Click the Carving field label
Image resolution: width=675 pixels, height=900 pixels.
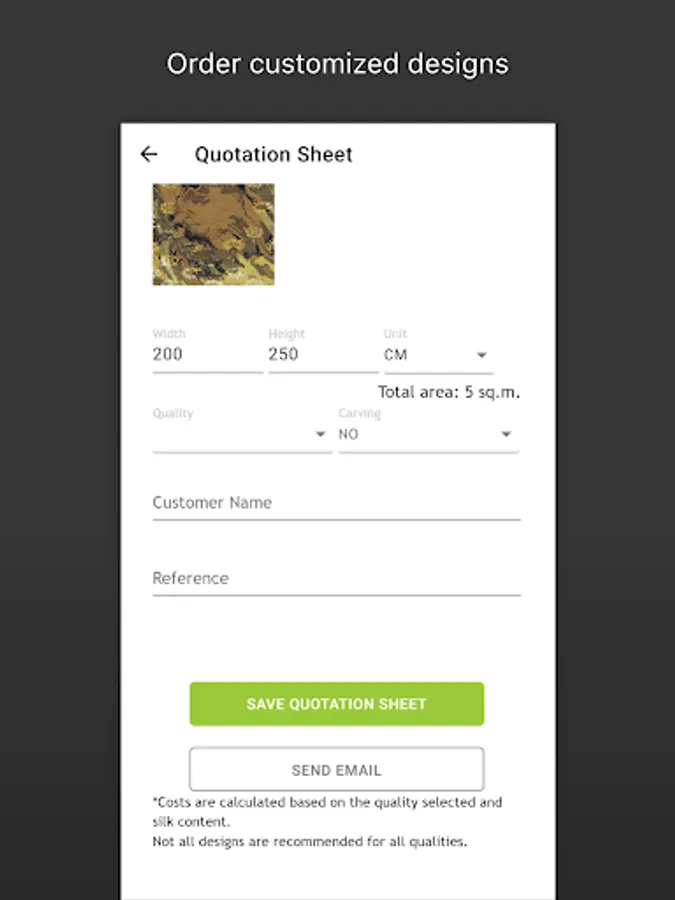click(x=359, y=413)
